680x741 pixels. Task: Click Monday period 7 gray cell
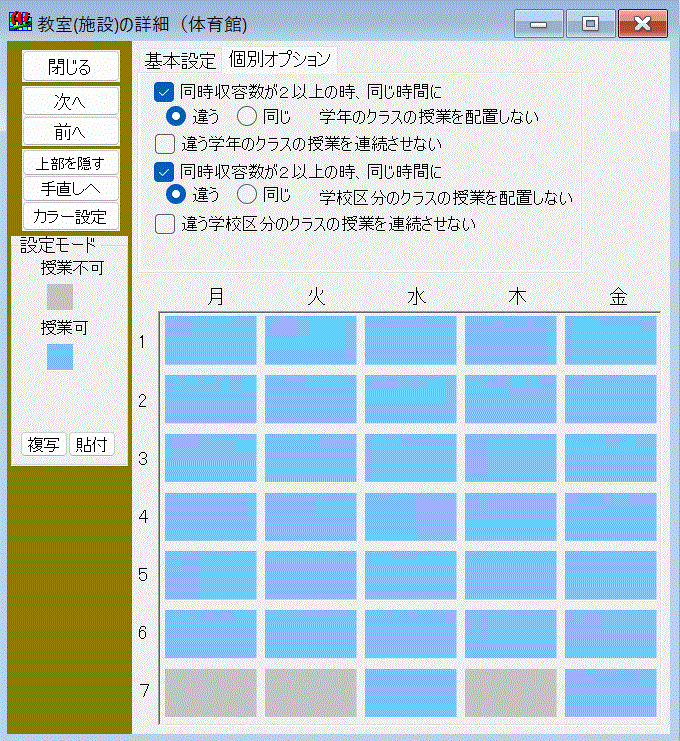(211, 692)
